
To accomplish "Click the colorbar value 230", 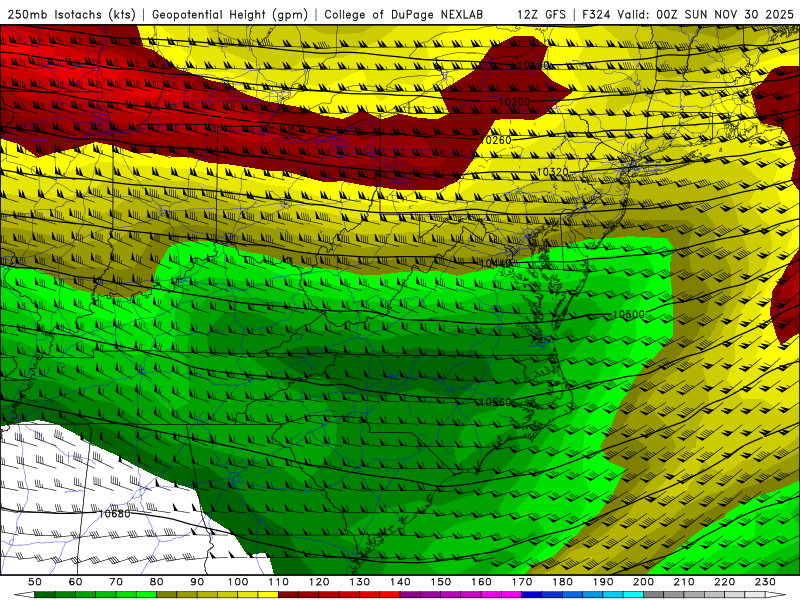I will [765, 582].
